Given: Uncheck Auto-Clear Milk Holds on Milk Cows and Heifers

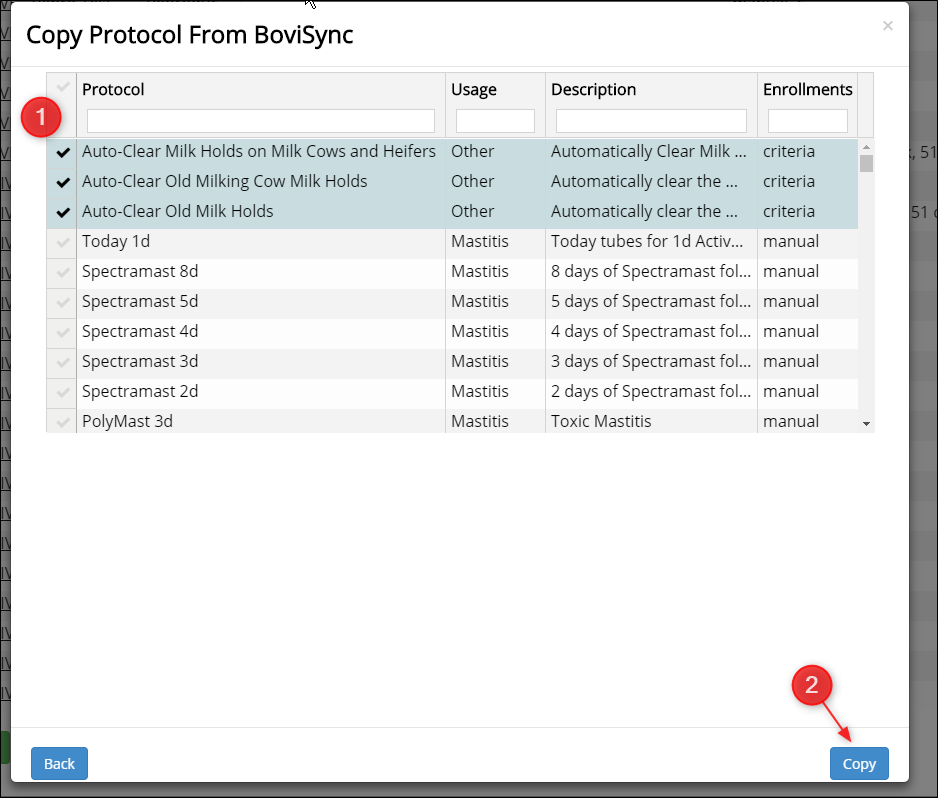Looking at the screenshot, I should [x=63, y=153].
